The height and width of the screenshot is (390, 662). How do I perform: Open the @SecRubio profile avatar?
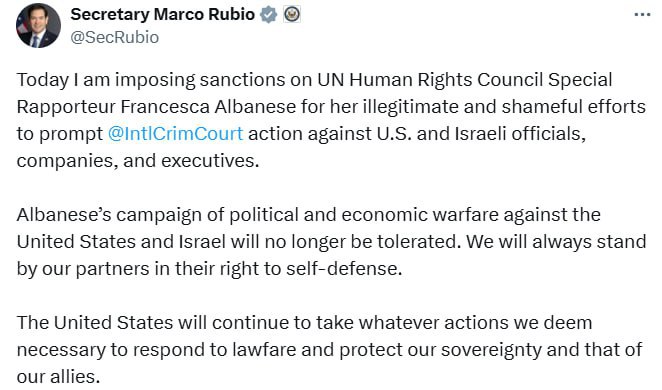coord(38,25)
